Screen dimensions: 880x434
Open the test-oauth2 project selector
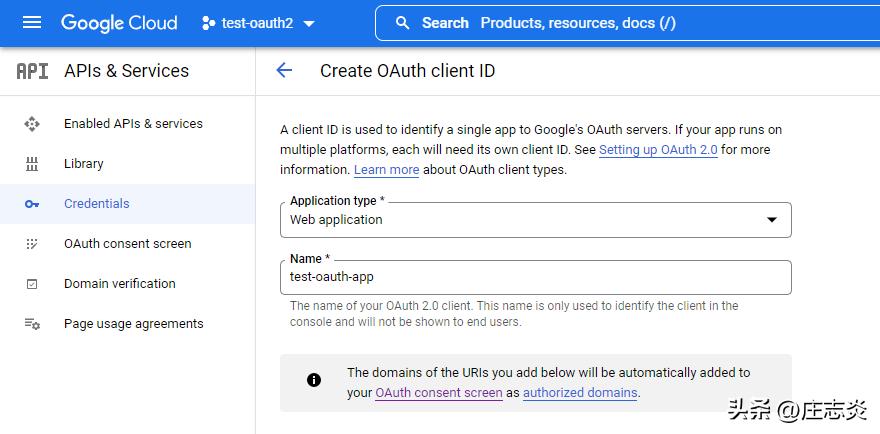[258, 23]
